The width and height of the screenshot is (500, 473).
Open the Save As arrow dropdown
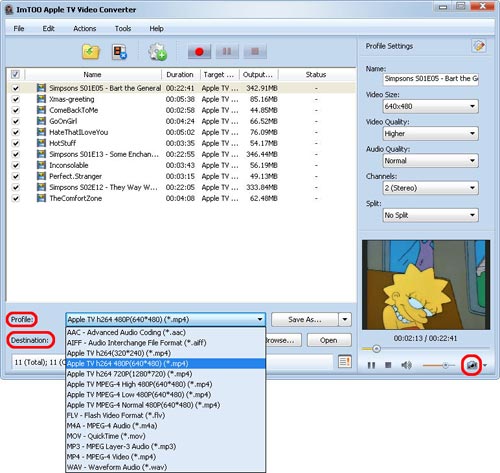[x=345, y=319]
